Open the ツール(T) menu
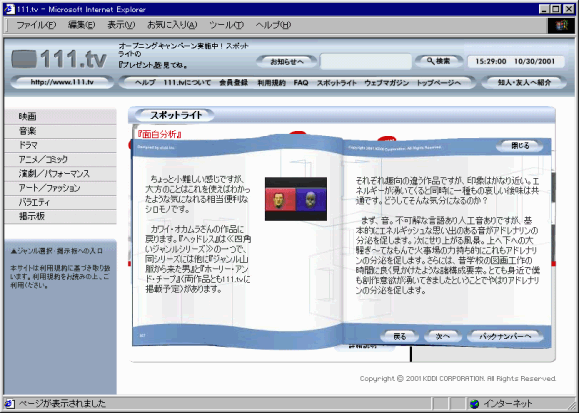 (x=226, y=25)
